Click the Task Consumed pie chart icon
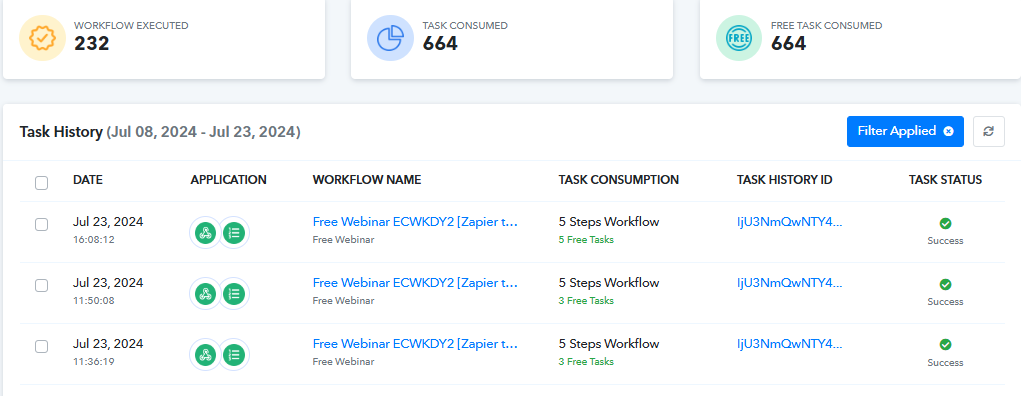Screen dimensions: 1021x396 coord(390,38)
